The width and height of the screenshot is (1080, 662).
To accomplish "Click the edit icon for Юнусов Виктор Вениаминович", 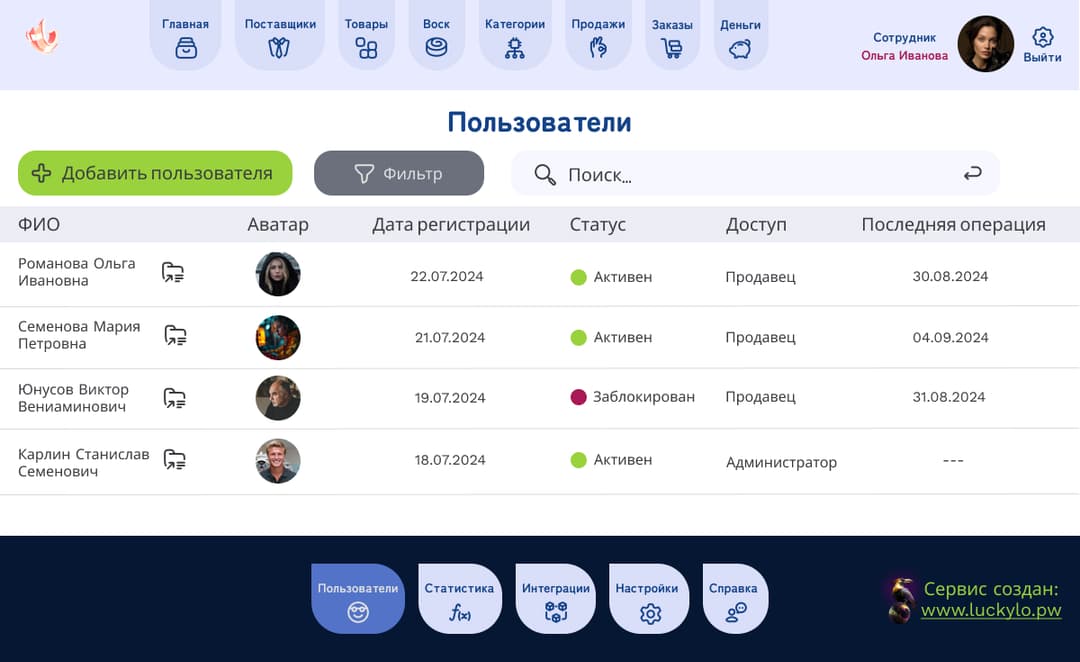I will click(173, 397).
